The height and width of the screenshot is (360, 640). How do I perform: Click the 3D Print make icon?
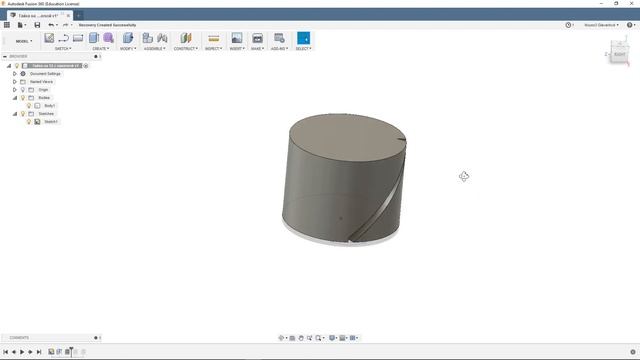(258, 38)
